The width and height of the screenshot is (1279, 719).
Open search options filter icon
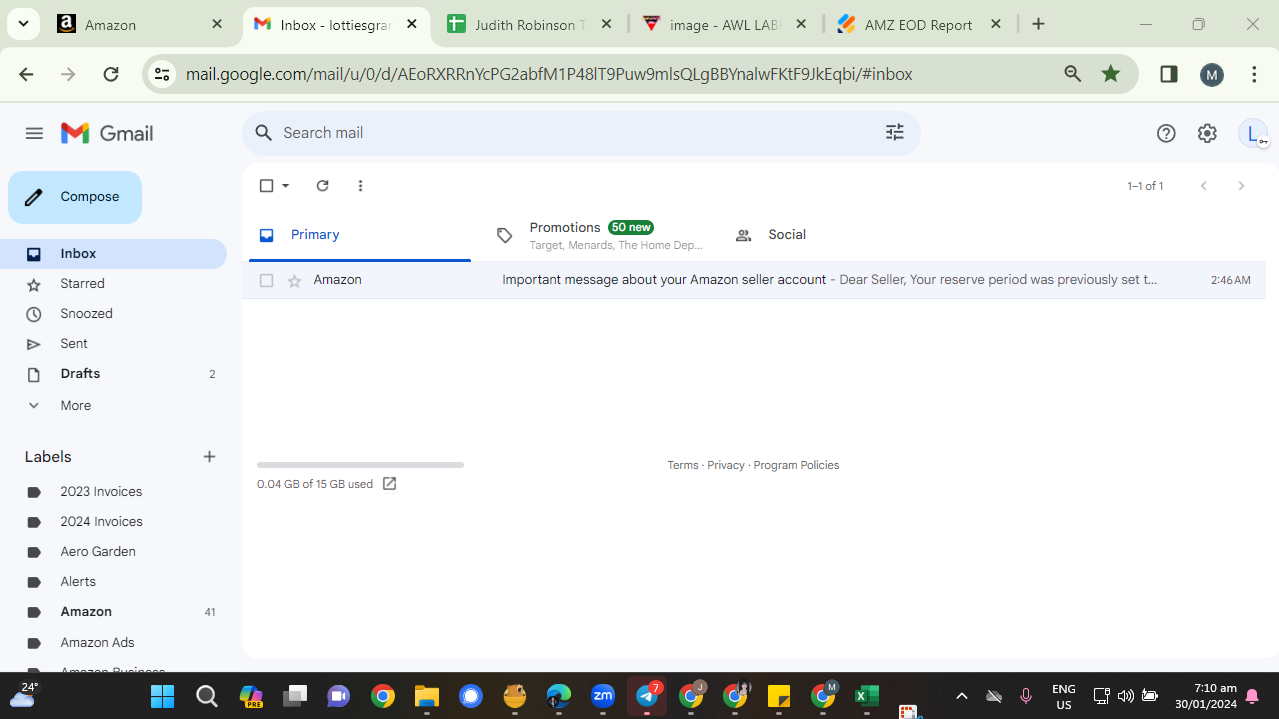click(895, 132)
